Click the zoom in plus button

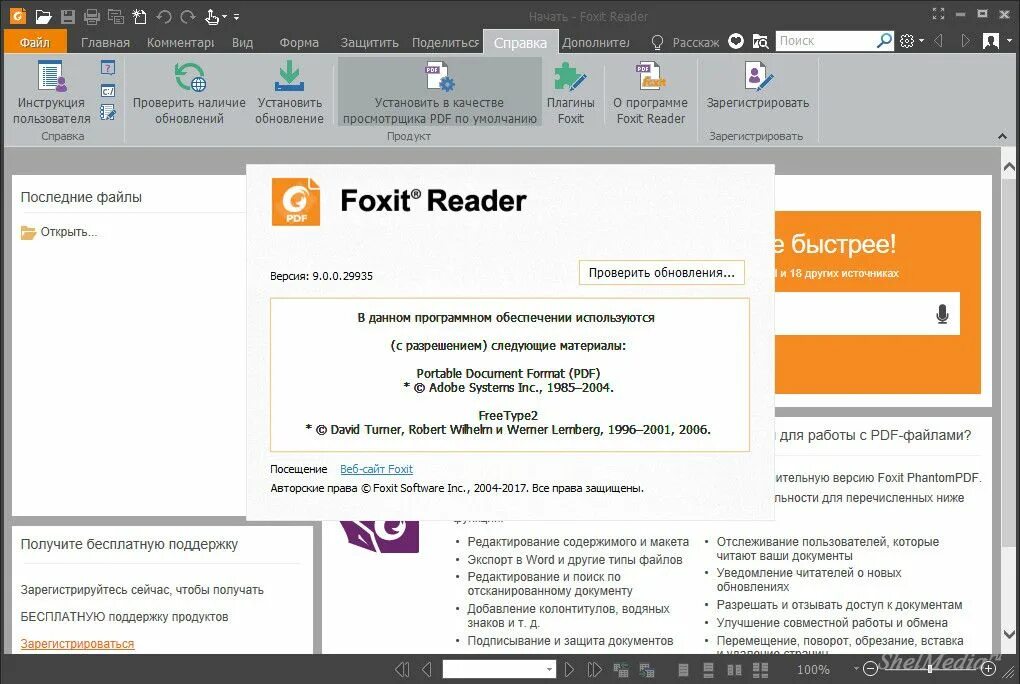(988, 668)
